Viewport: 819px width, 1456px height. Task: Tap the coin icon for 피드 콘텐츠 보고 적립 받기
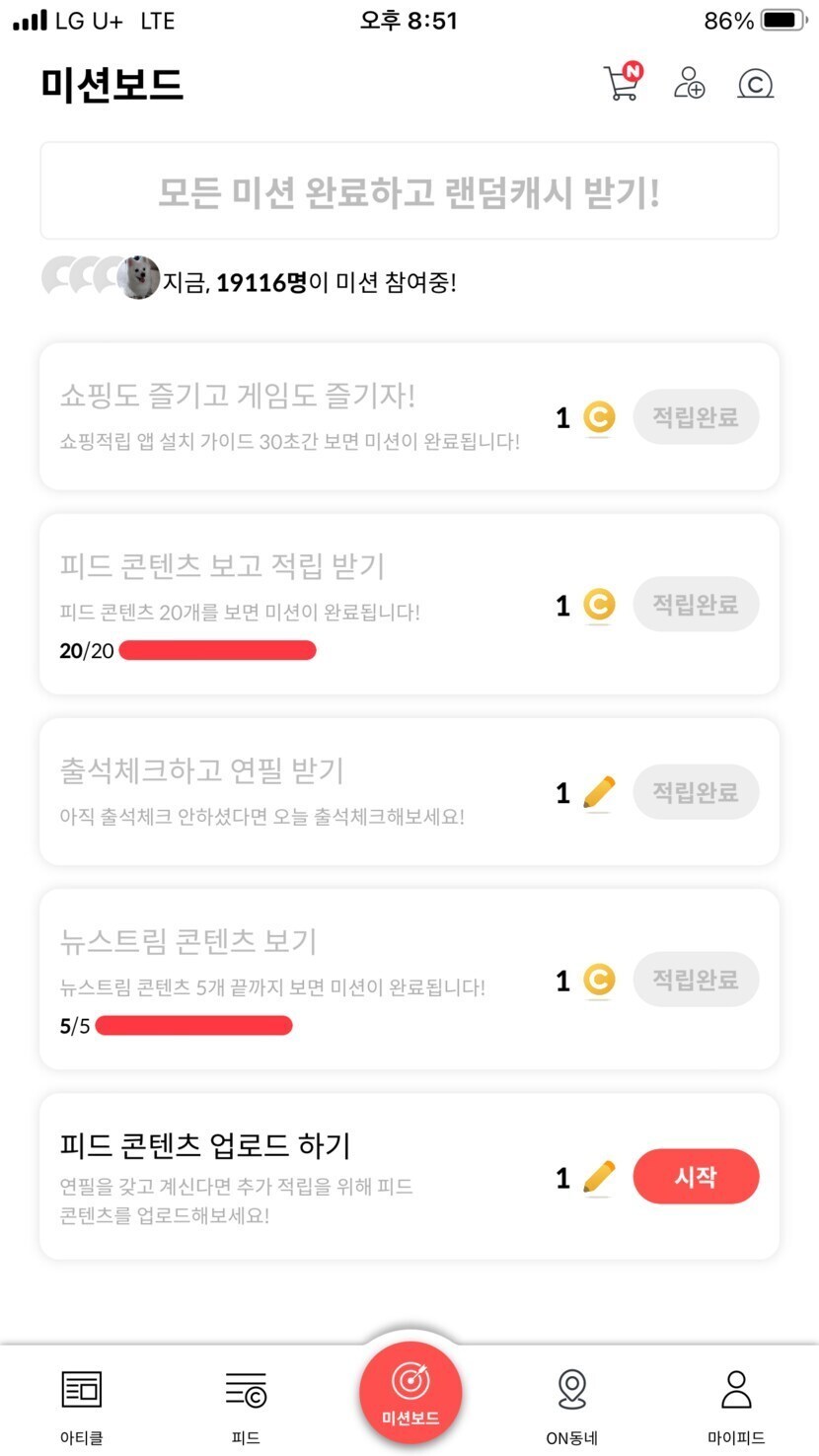click(x=598, y=605)
